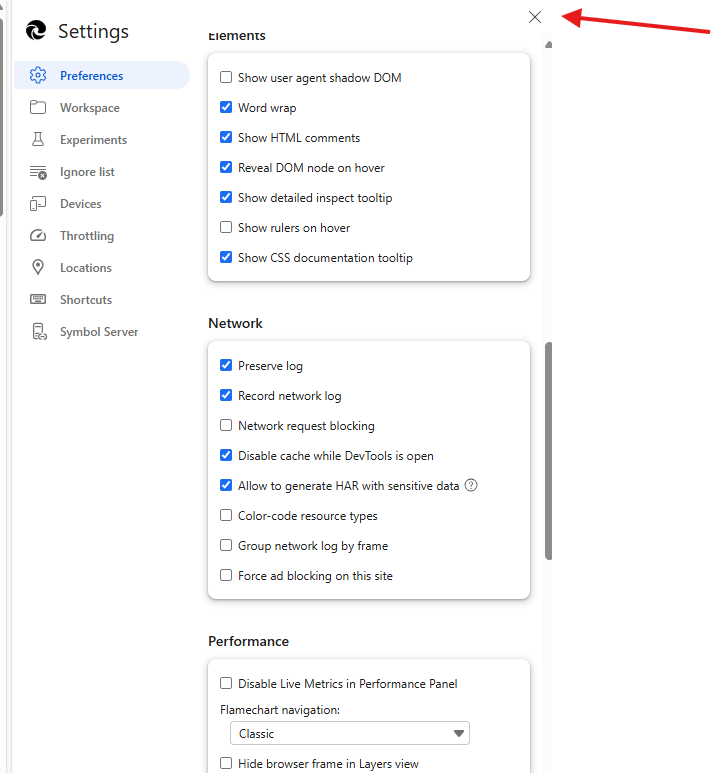711x773 pixels.
Task: Click the Experiments flask icon
Action: (38, 140)
